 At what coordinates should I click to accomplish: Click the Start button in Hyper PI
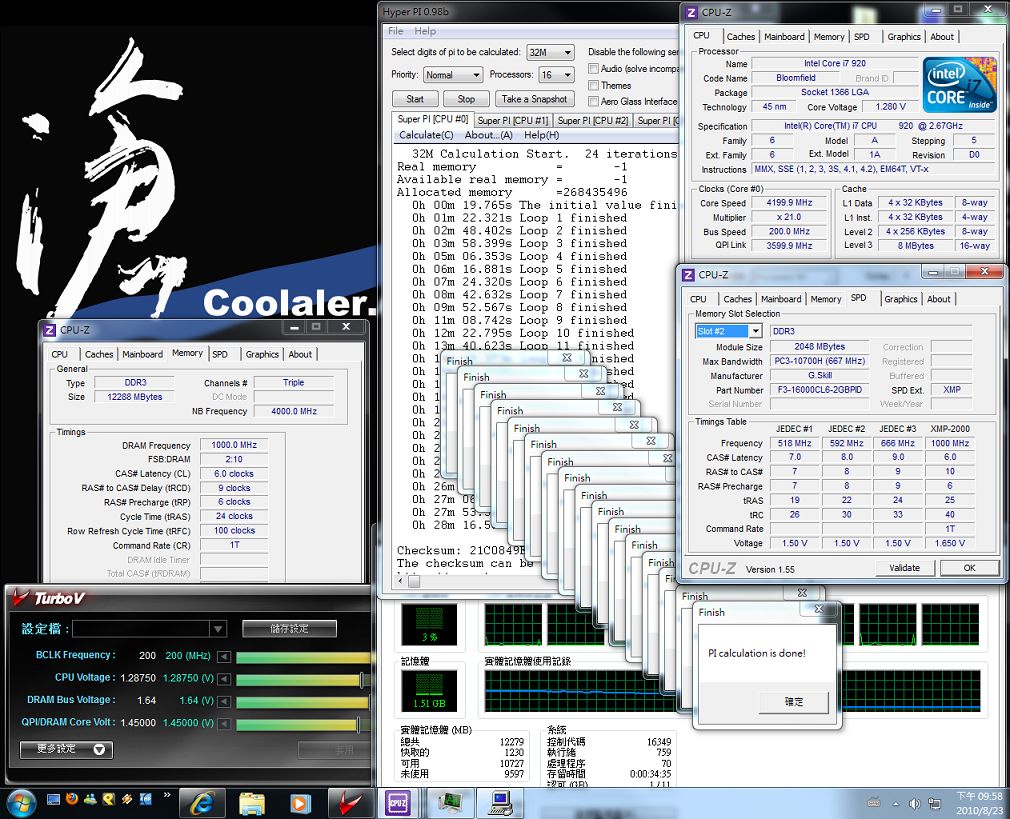pos(415,99)
